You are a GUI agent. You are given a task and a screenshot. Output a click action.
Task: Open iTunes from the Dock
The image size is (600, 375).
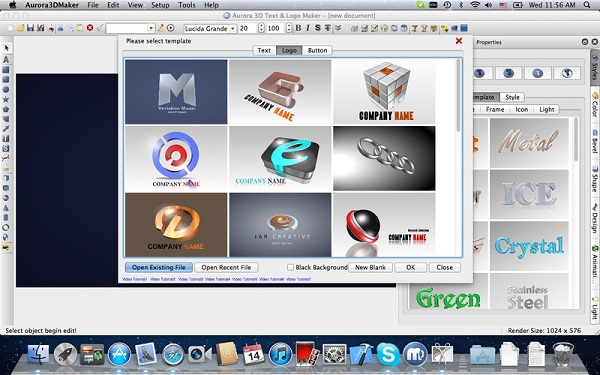[280, 354]
